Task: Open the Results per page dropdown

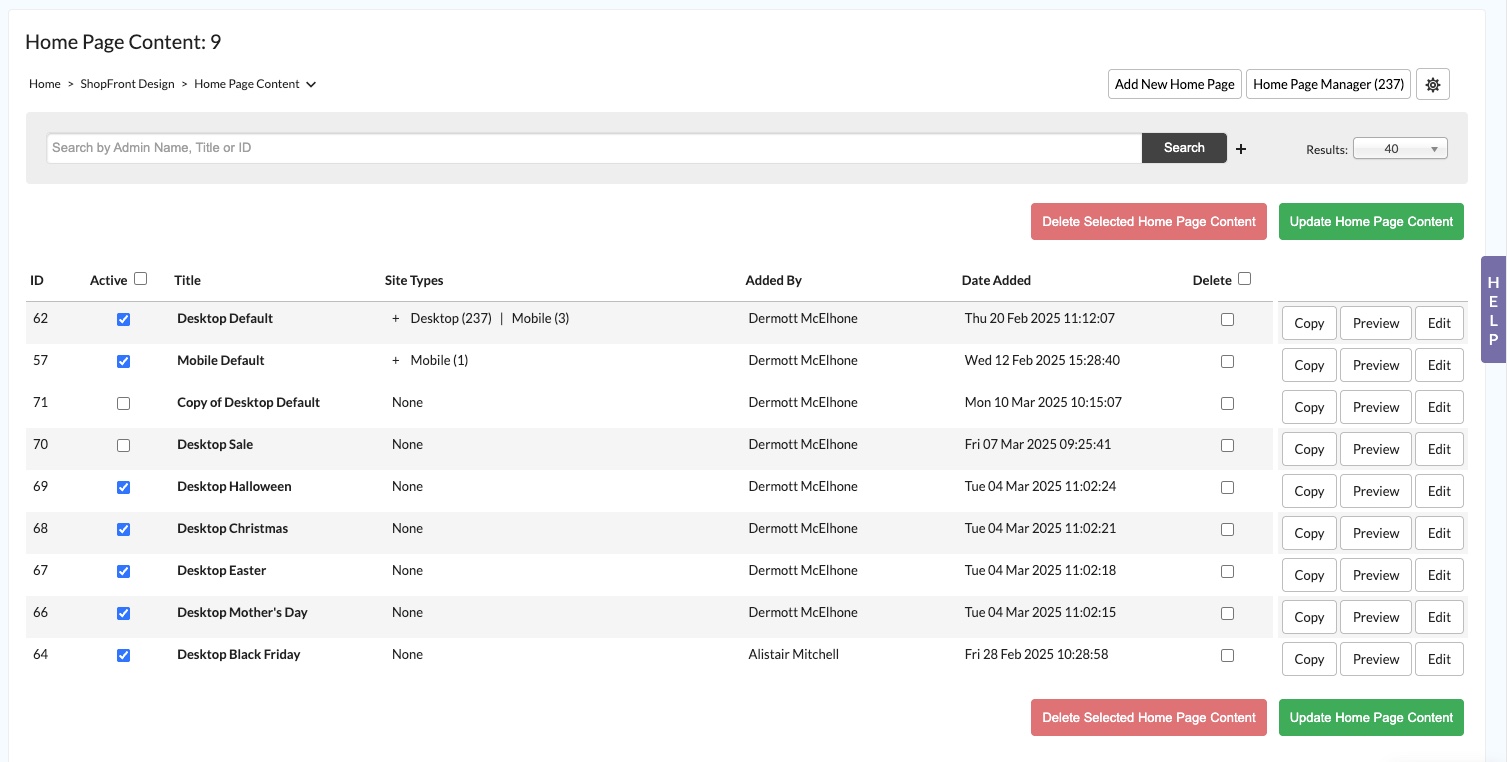Action: pyautogui.click(x=1399, y=149)
